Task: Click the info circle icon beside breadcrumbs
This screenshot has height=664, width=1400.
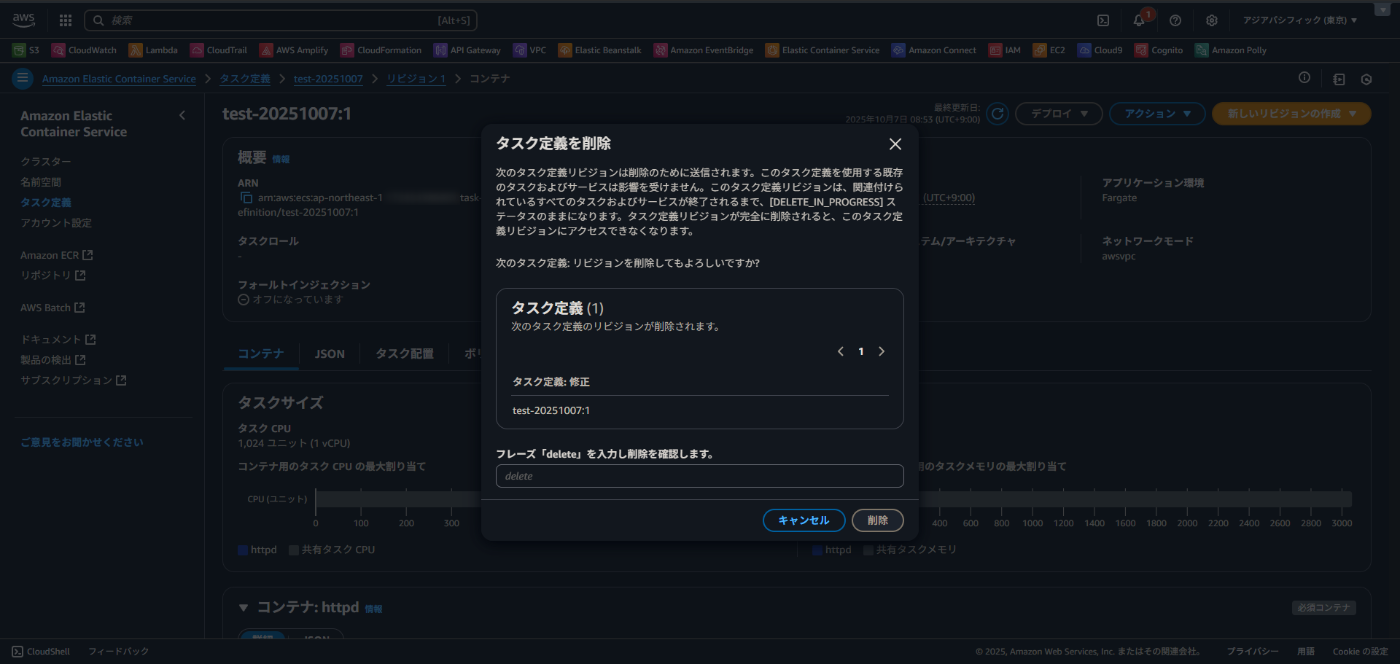Action: click(x=1304, y=78)
